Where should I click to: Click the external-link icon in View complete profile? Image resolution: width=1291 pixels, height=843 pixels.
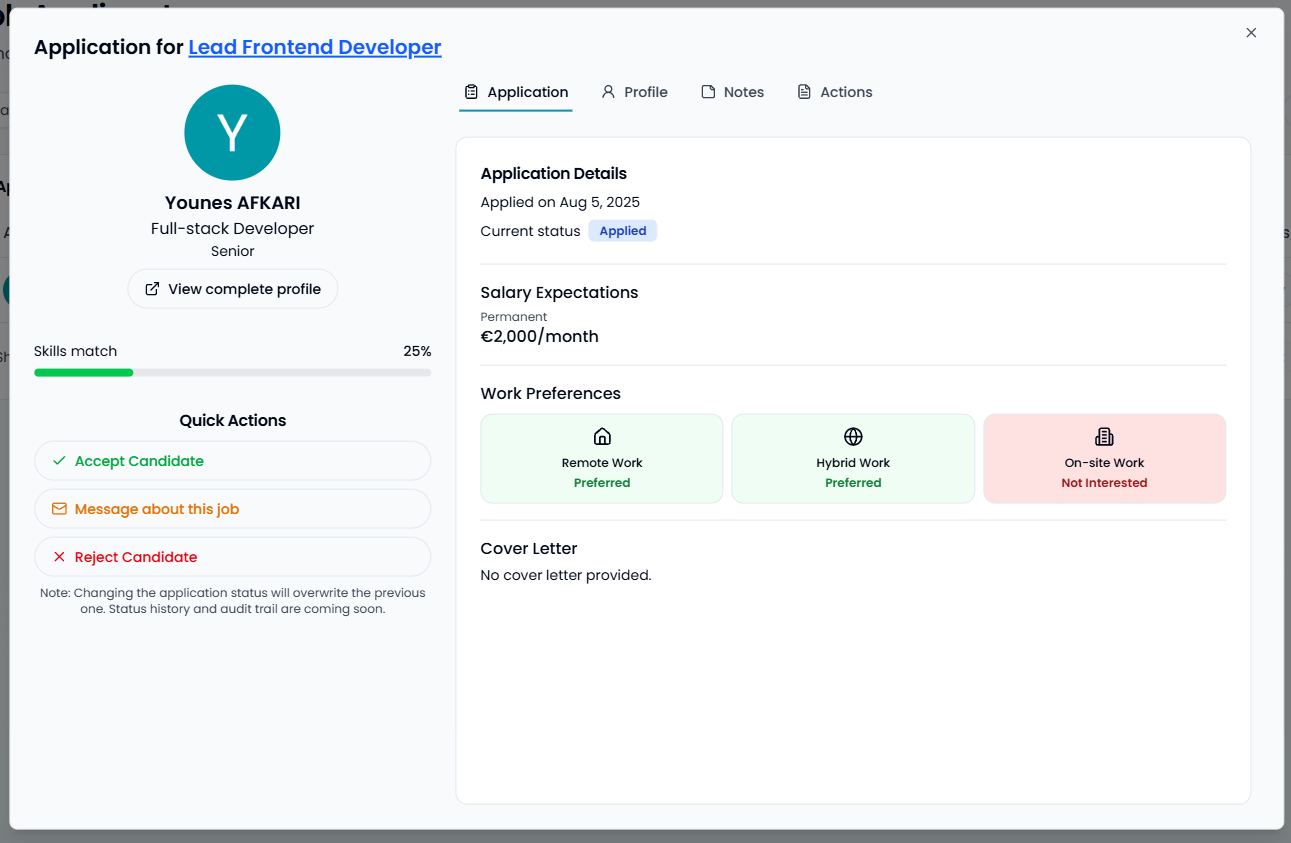(x=152, y=288)
